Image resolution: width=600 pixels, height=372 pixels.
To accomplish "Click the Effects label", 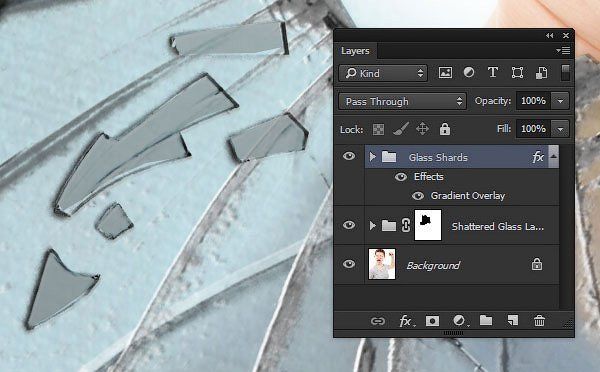I will pos(429,176).
